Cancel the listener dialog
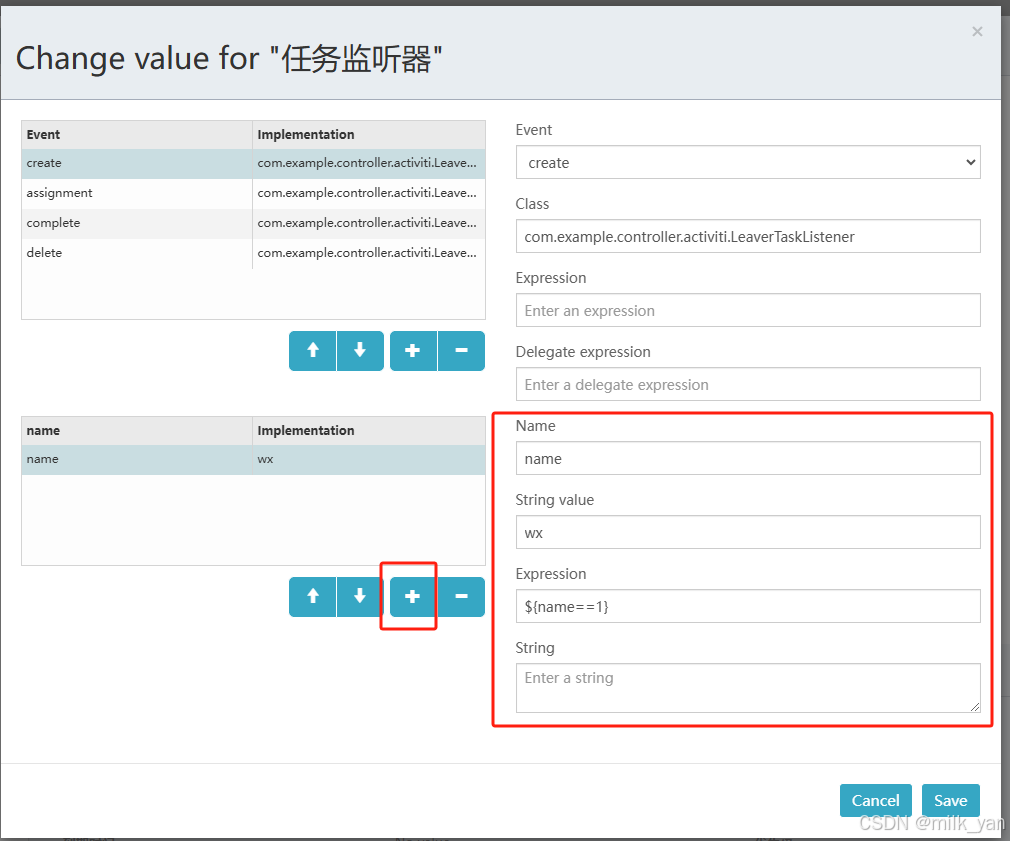This screenshot has width=1010, height=841. pyautogui.click(x=875, y=800)
